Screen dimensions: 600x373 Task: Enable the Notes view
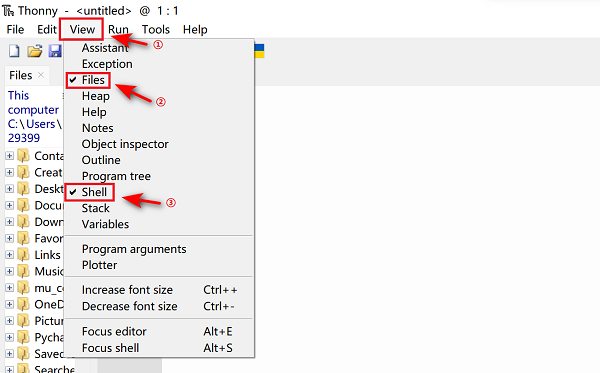pyautogui.click(x=98, y=128)
